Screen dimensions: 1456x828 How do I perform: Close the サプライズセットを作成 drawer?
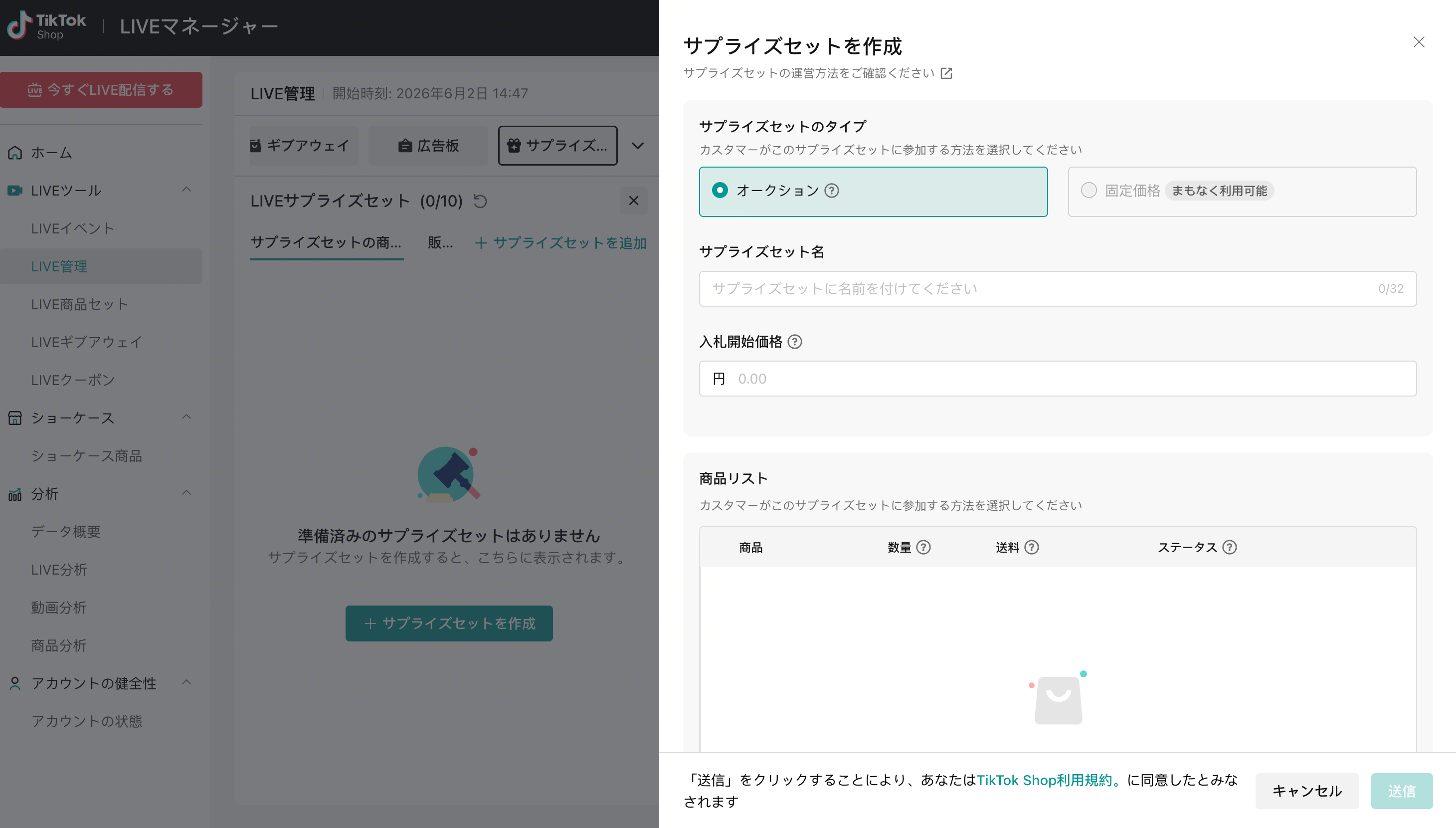[1419, 42]
